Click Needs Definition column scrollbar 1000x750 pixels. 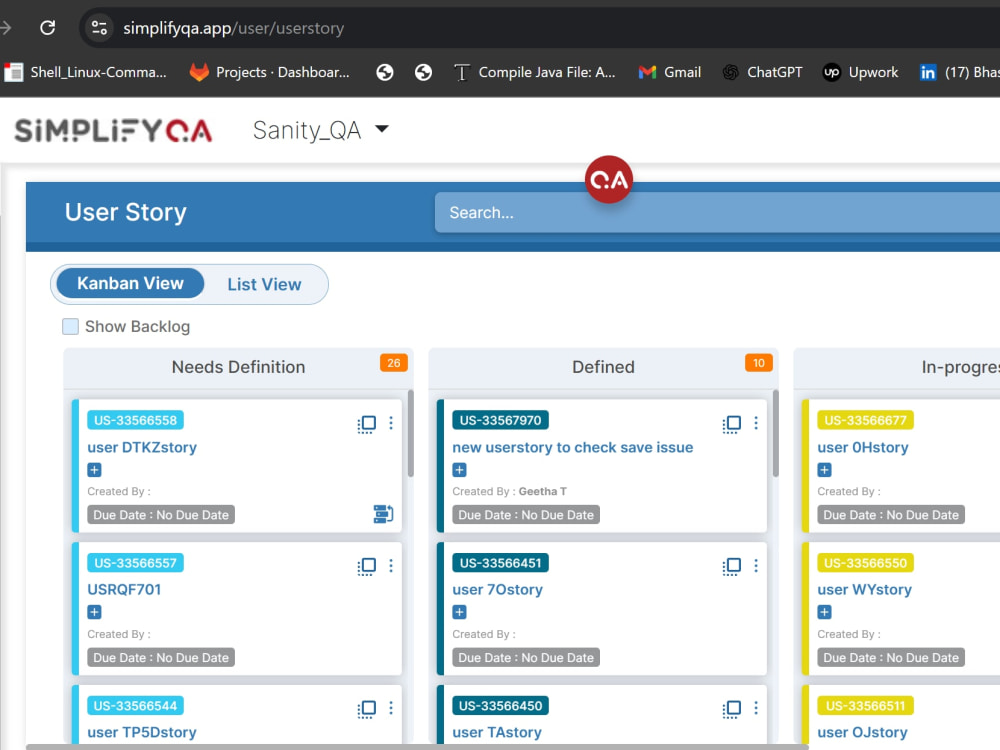click(411, 434)
